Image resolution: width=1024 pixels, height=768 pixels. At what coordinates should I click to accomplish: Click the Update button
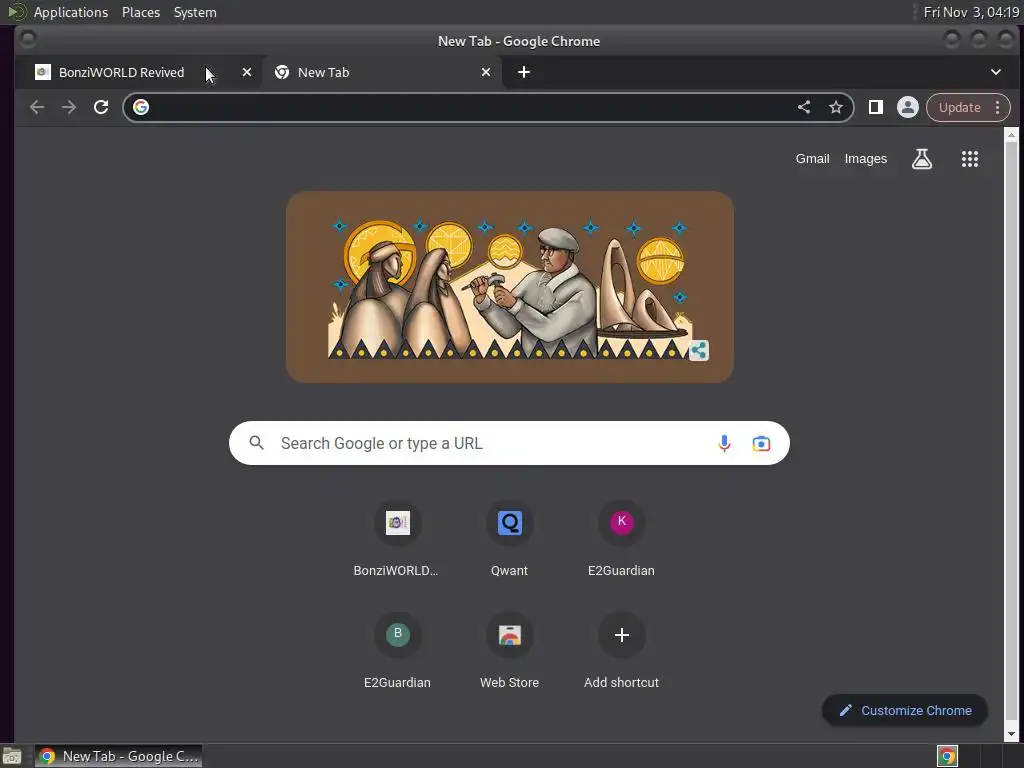pos(959,107)
